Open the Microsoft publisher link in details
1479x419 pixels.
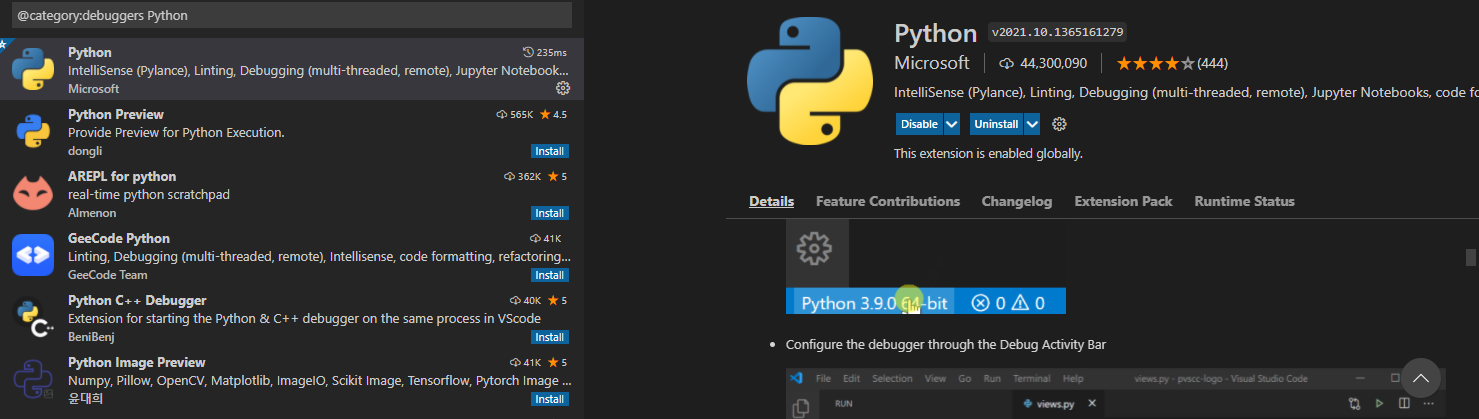point(932,63)
